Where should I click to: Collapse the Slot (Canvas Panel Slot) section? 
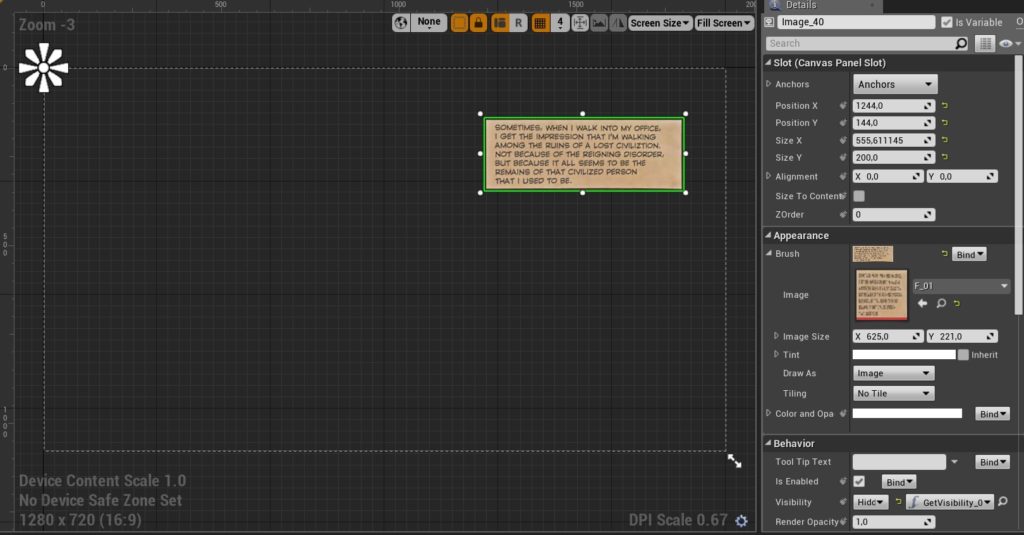click(768, 63)
